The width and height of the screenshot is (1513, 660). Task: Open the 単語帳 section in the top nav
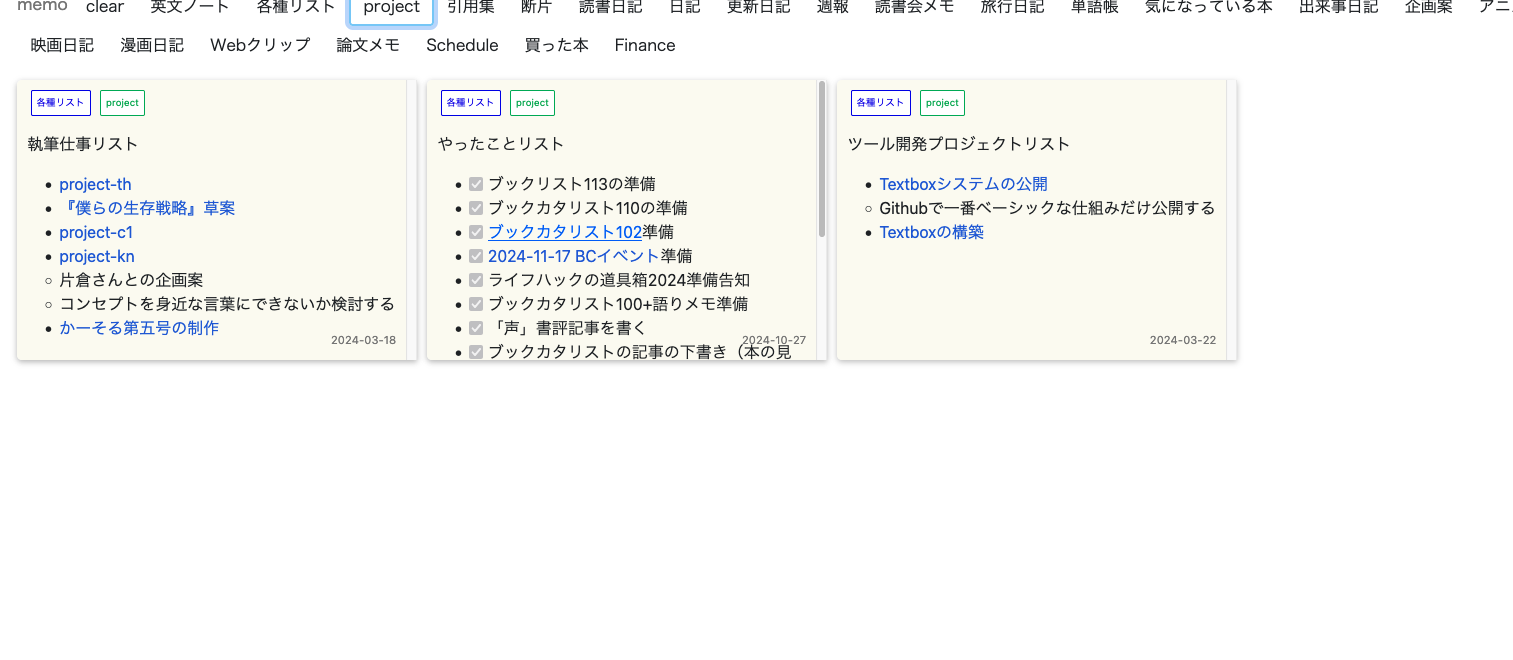click(1094, 7)
